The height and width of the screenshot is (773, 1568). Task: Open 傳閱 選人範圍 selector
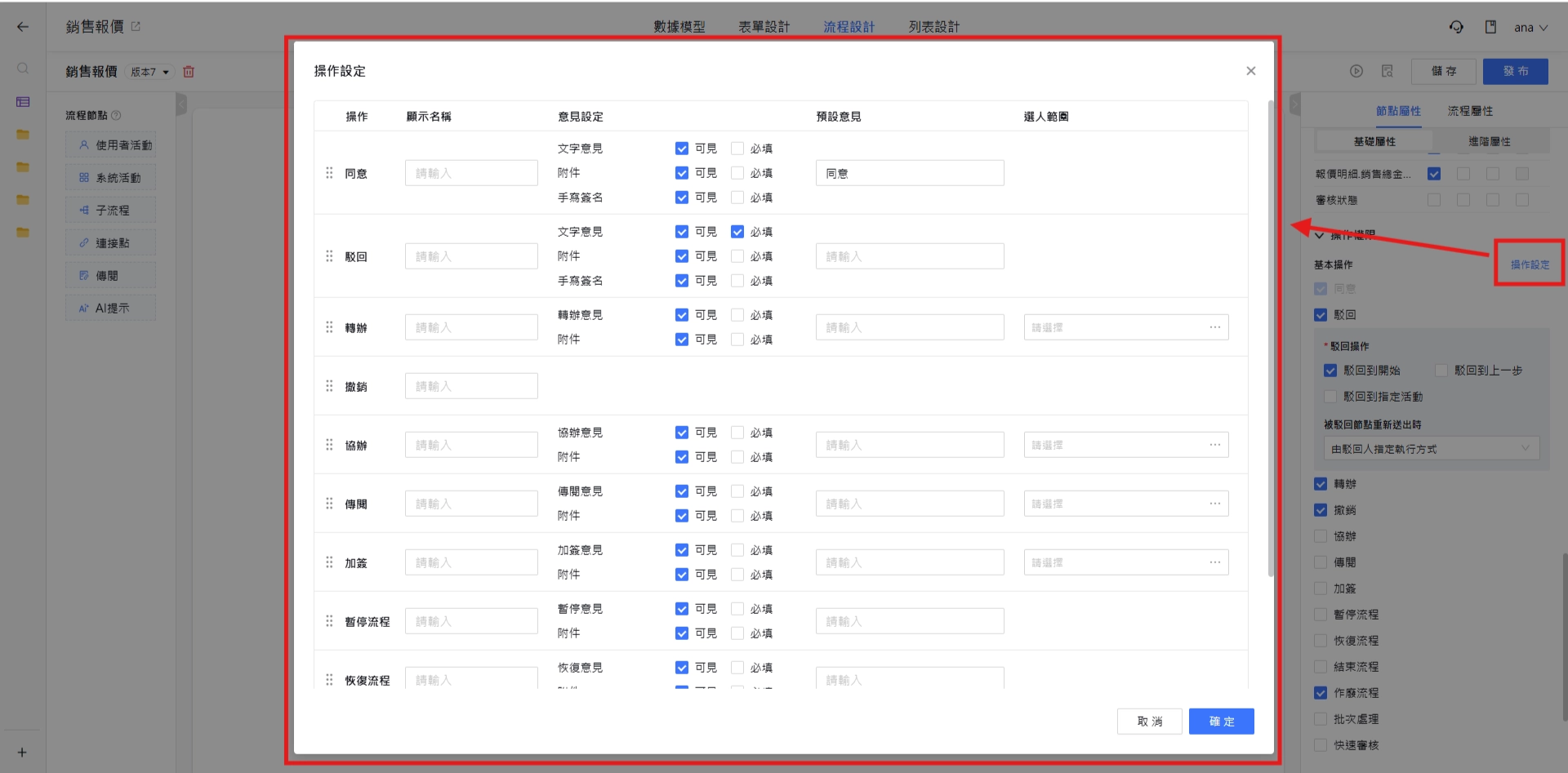[x=1126, y=504]
